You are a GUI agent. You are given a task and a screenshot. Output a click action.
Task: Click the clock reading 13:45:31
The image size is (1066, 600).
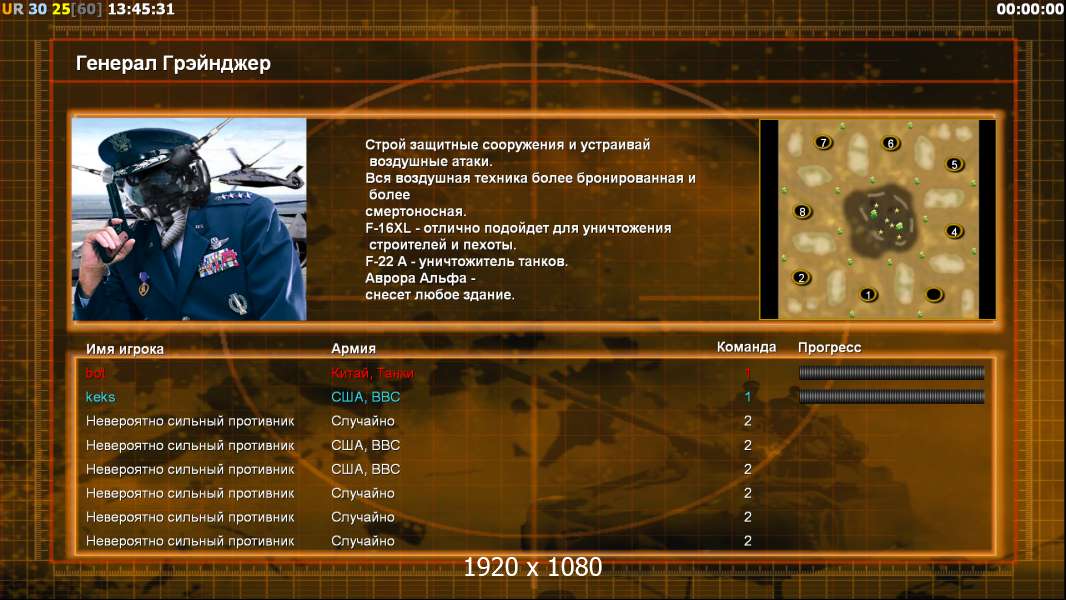141,9
